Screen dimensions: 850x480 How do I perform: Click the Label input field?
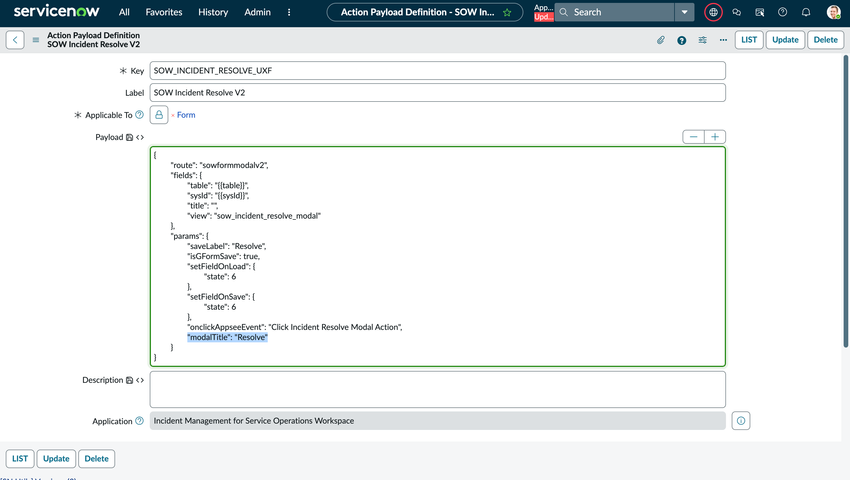pyautogui.click(x=437, y=93)
